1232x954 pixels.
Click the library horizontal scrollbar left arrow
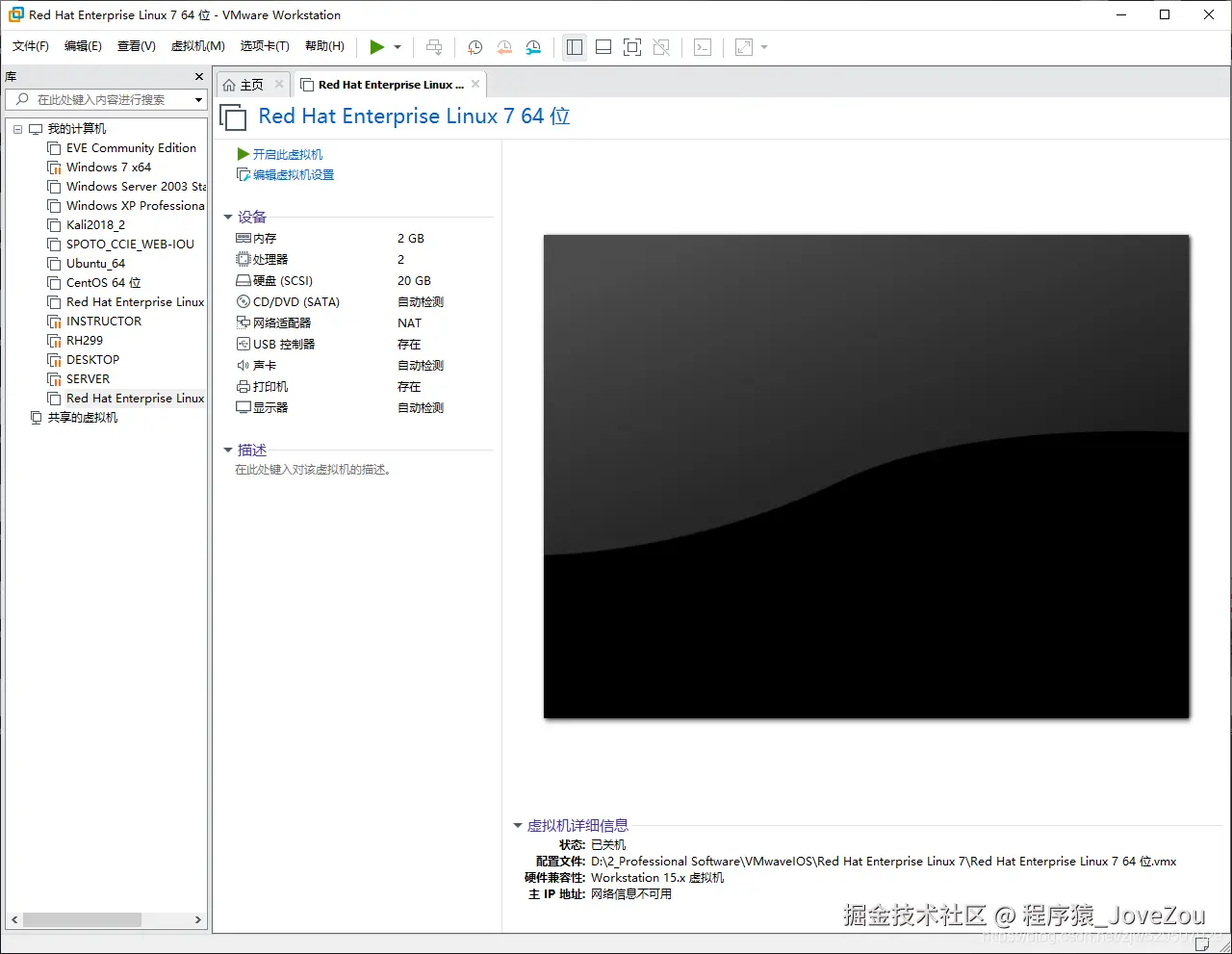(14, 920)
